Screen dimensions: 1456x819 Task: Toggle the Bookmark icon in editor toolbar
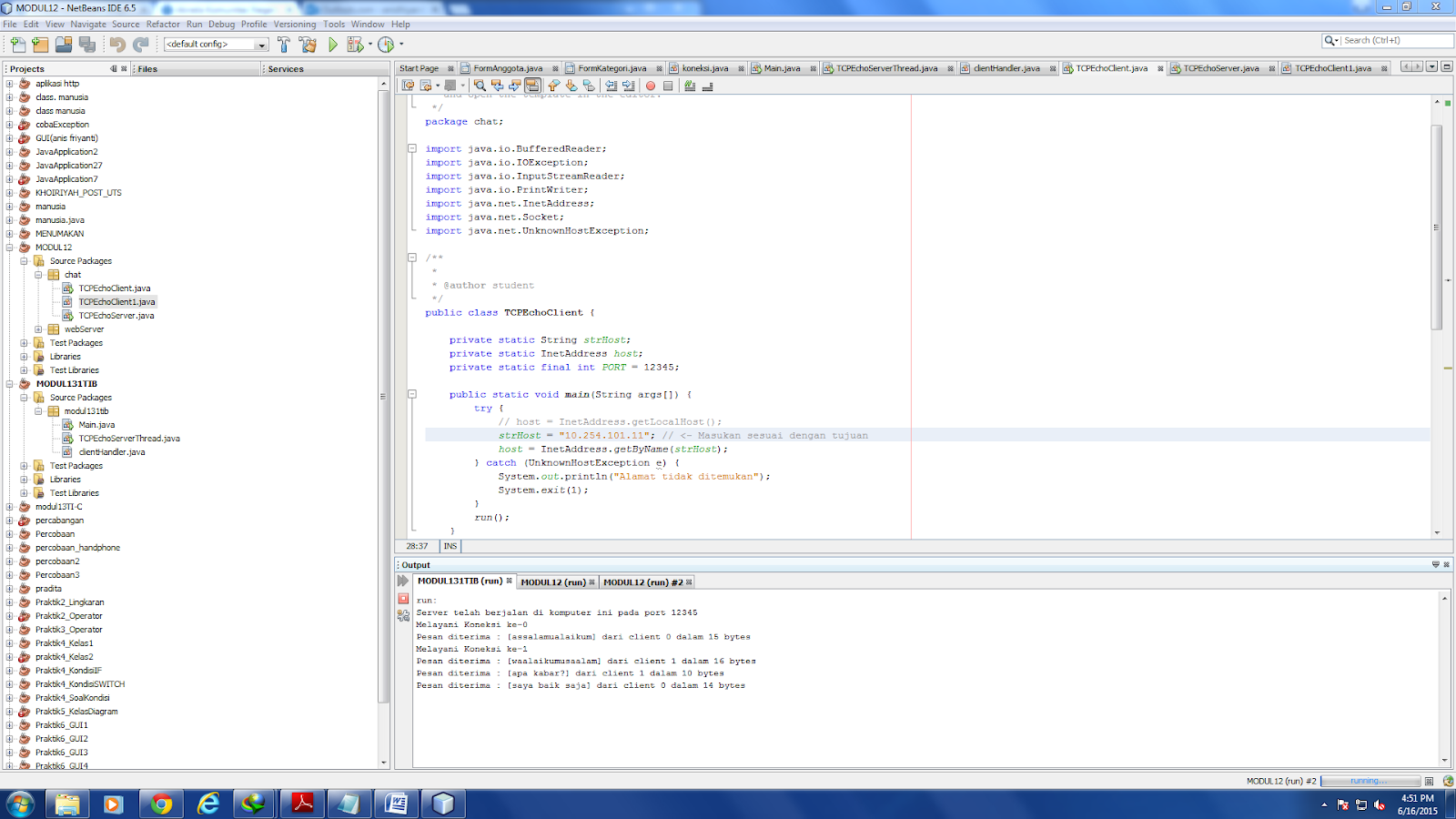590,86
